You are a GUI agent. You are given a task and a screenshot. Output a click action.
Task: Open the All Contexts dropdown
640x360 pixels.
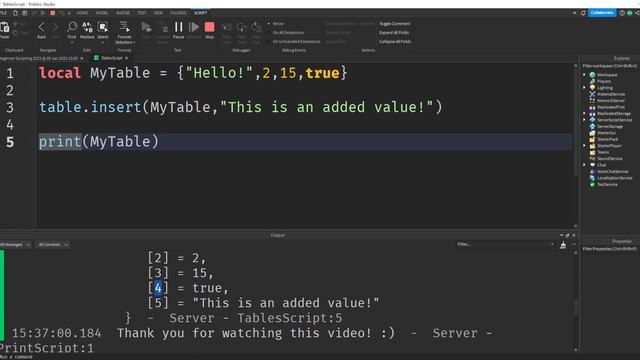click(x=52, y=244)
